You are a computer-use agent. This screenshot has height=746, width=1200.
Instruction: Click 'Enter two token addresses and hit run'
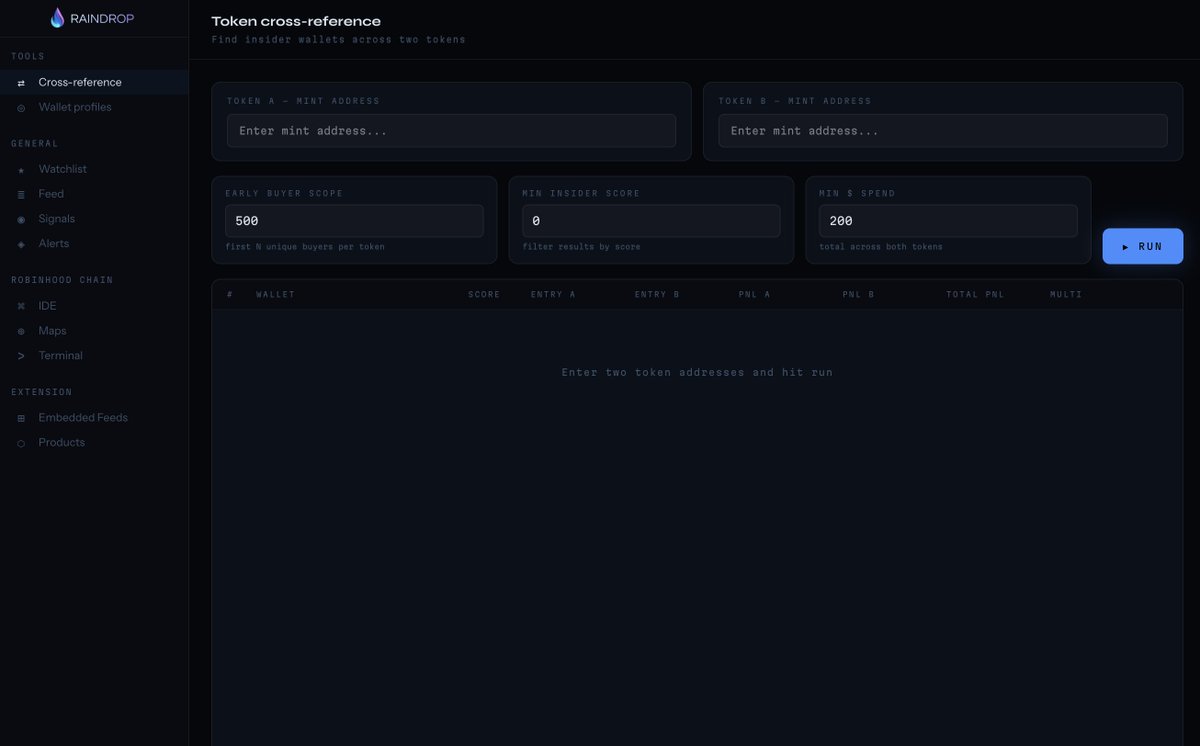697,372
